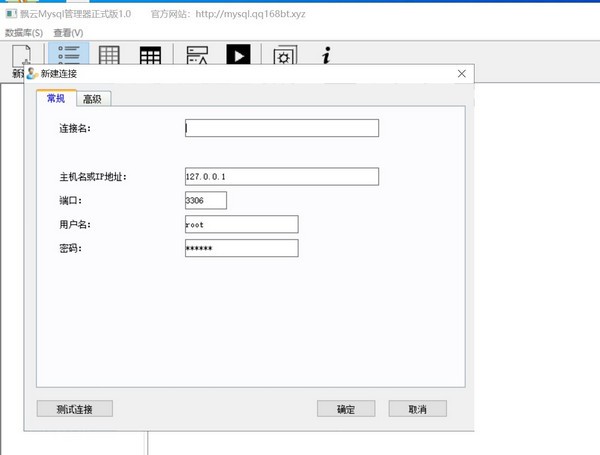Click the outlined table grid icon
The height and width of the screenshot is (455, 600).
pos(110,56)
